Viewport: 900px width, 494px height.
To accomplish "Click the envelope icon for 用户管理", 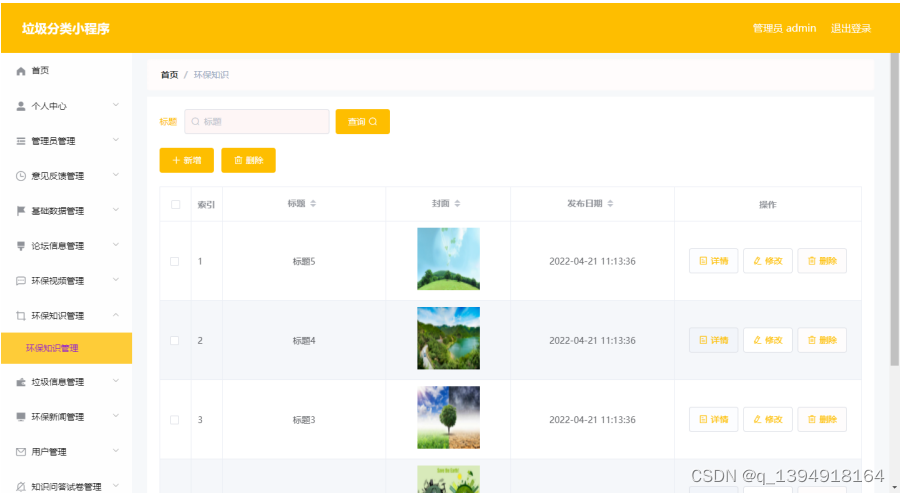I will coord(21,452).
